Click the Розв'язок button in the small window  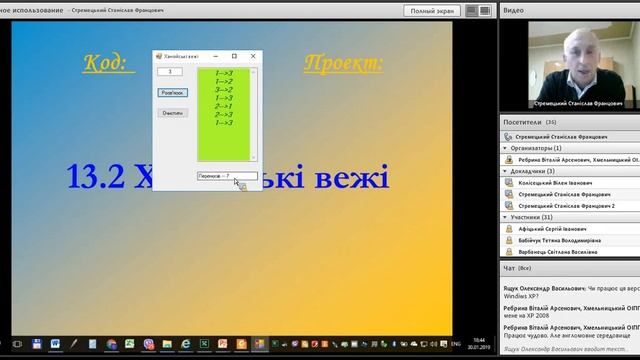[173, 93]
